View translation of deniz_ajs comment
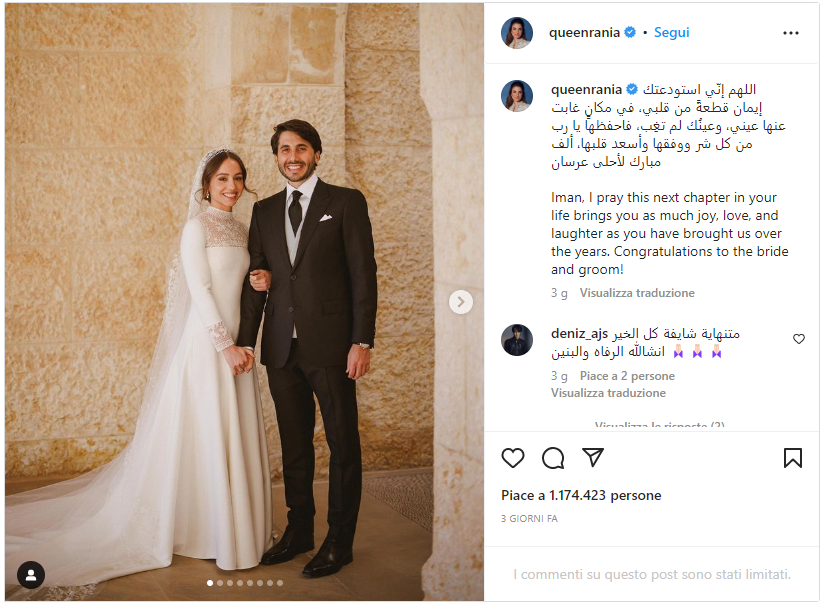 click(608, 393)
